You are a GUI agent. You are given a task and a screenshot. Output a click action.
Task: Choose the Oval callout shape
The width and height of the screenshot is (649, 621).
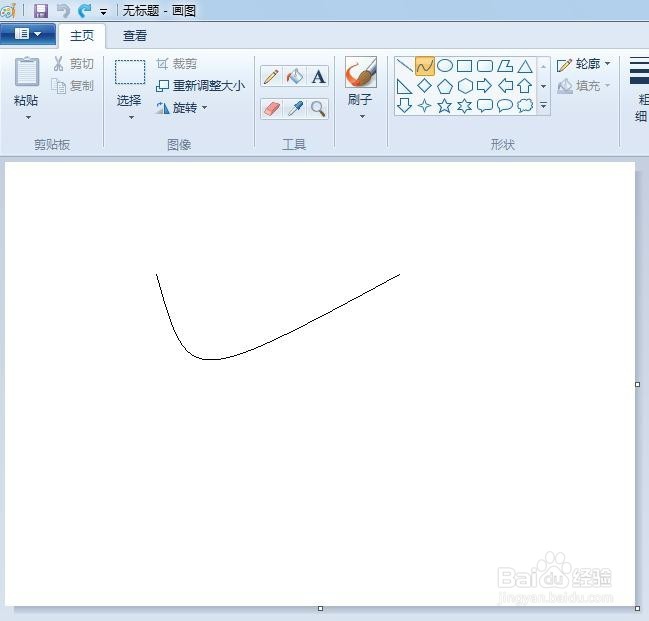[x=505, y=106]
